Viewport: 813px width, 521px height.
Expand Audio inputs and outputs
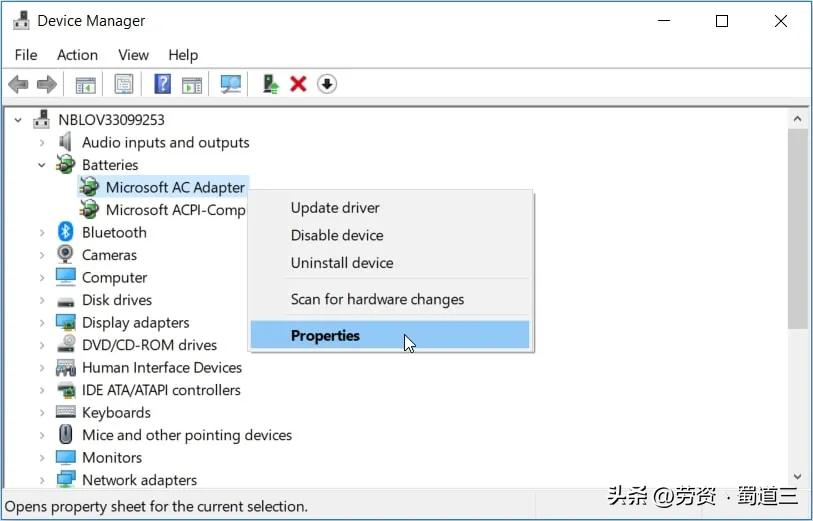pyautogui.click(x=42, y=143)
